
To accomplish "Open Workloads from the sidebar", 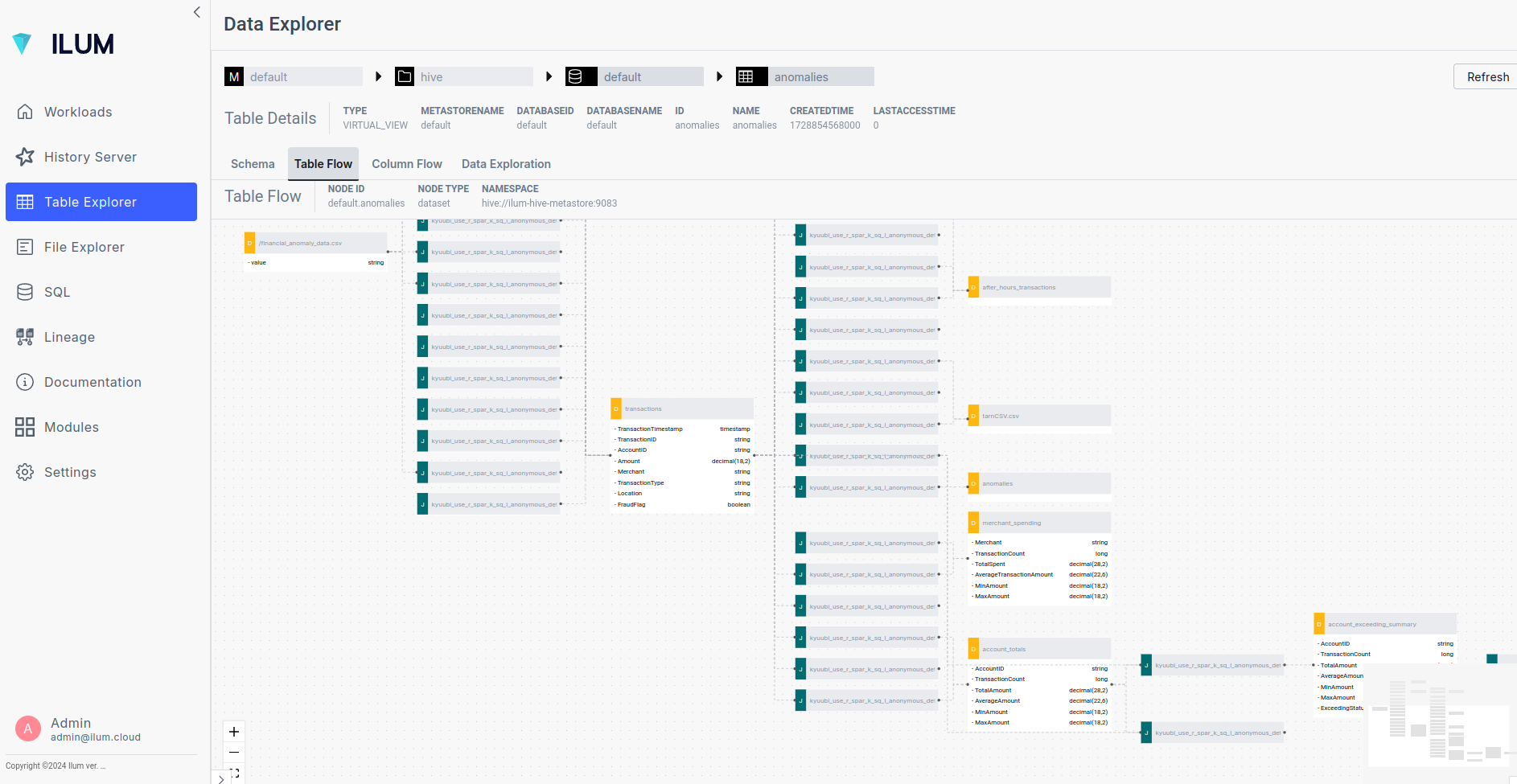I will click(x=78, y=112).
